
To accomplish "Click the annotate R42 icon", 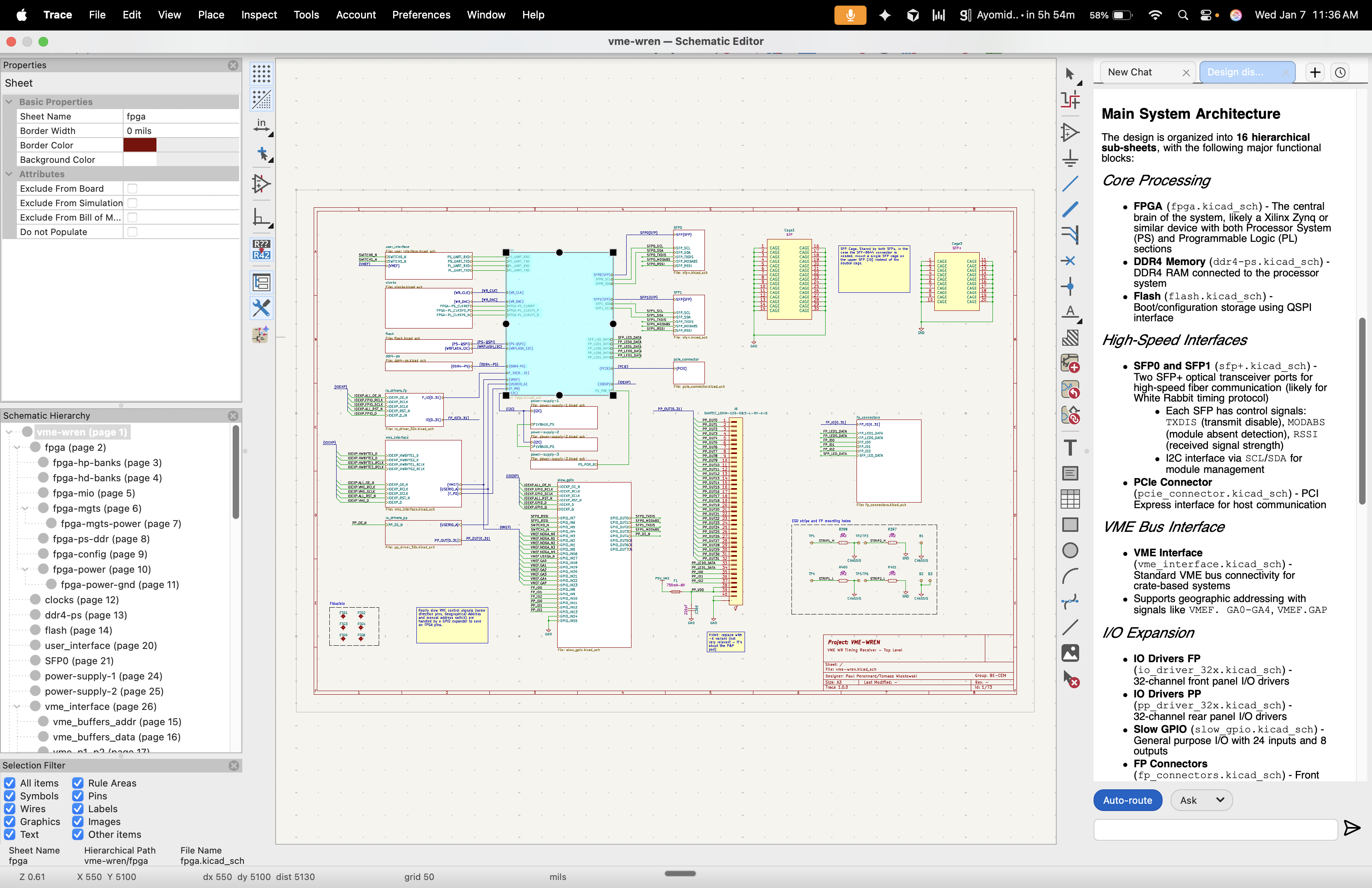I will [x=261, y=249].
